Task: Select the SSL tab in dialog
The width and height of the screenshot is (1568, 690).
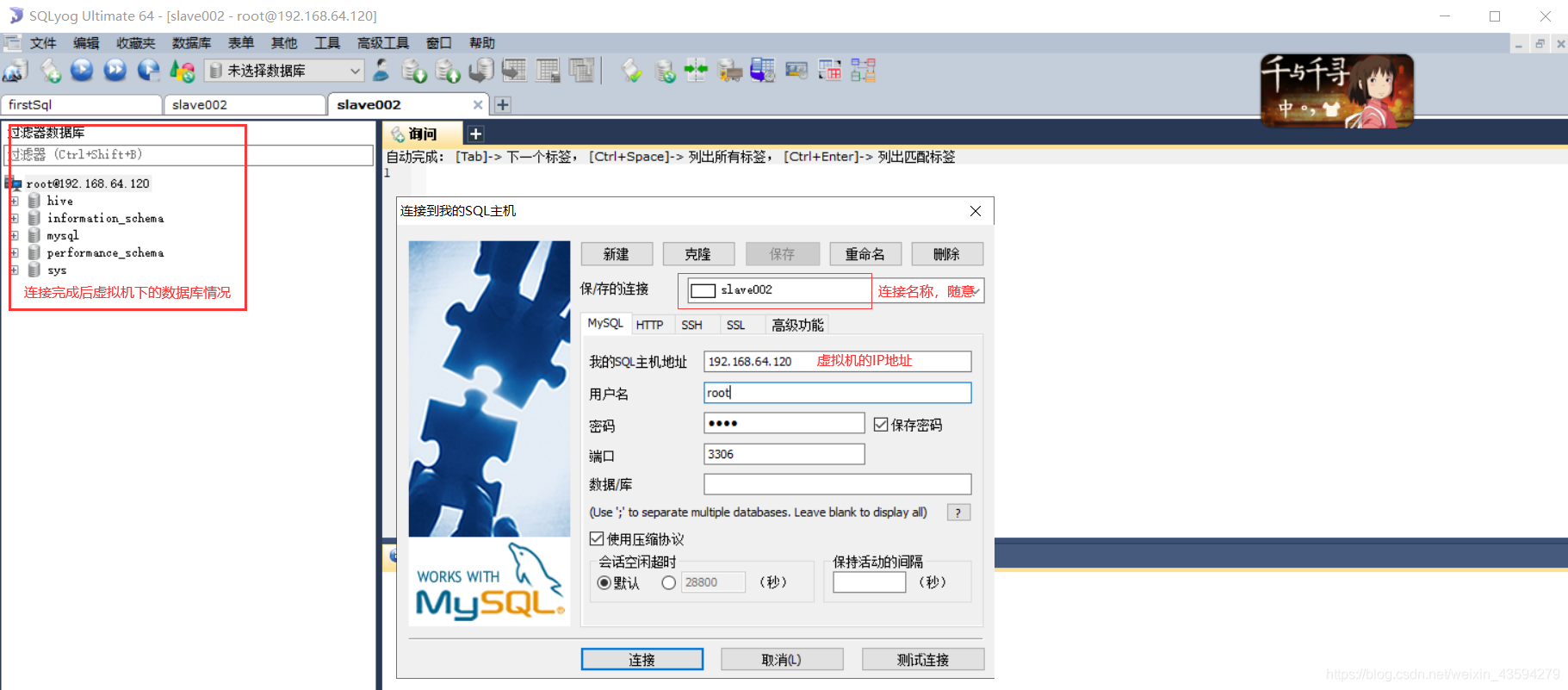Action: click(735, 325)
